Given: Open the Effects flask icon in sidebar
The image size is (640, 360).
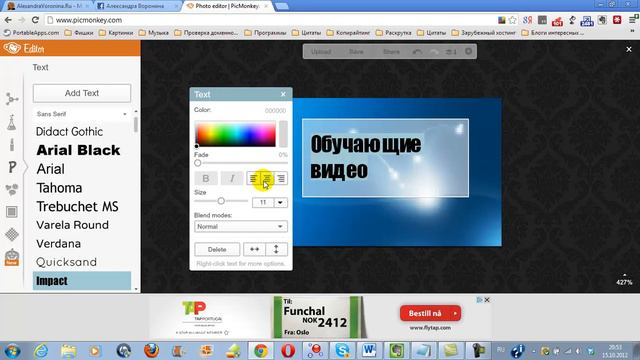Looking at the screenshot, I should coord(11,122).
